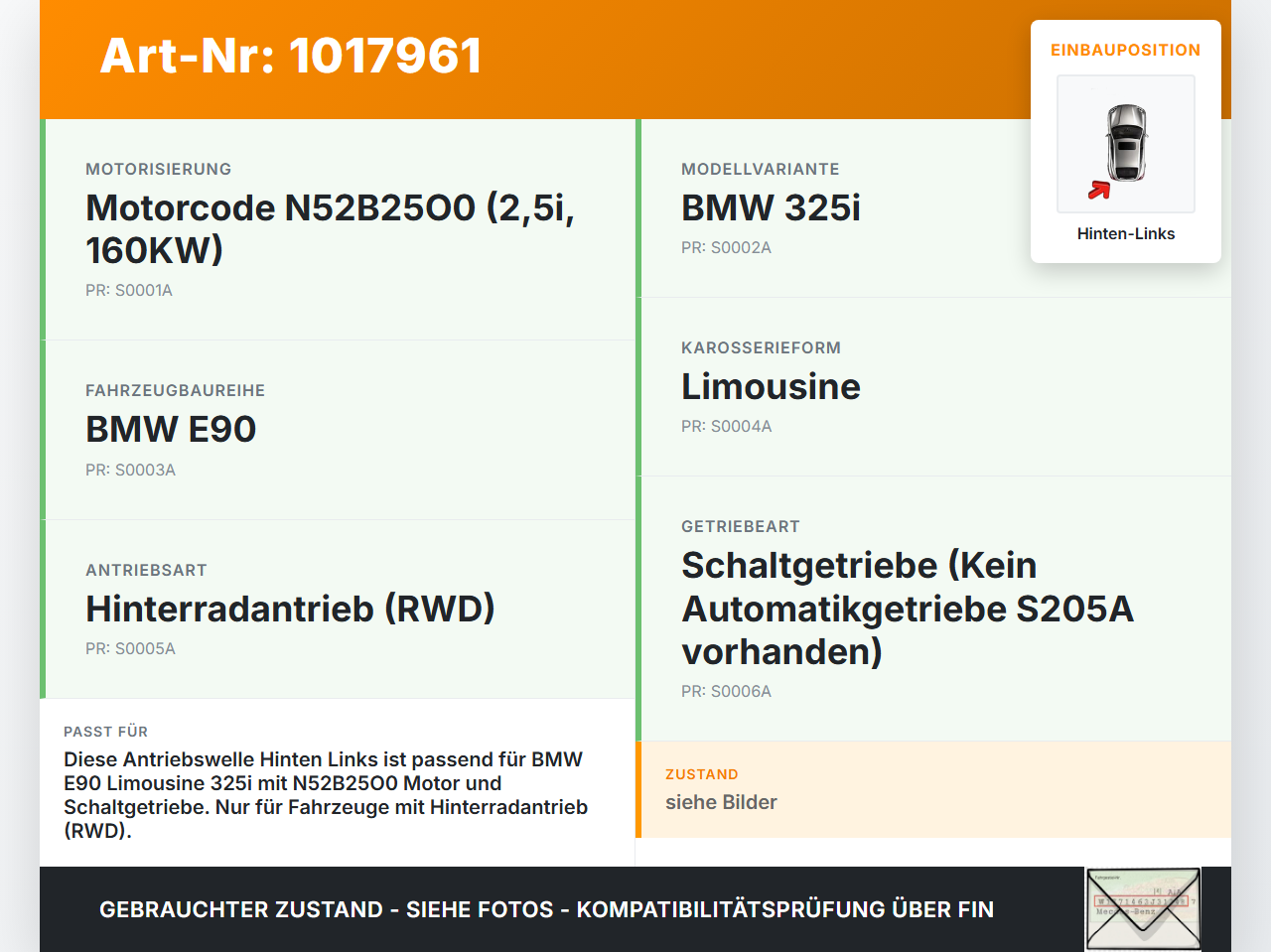Select the BMW 325i value
1271x952 pixels.
771,207
